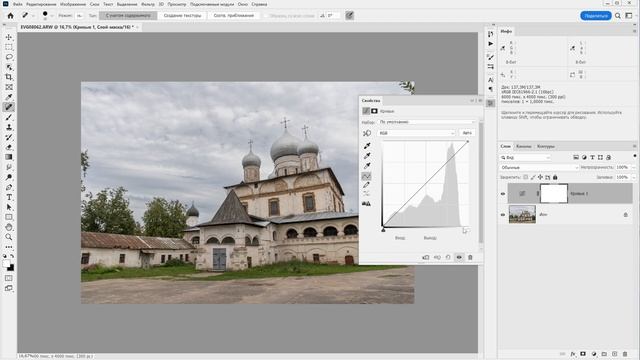Delete the adjustment layer from Properties panel
Screen dimensions: 640x360
[470, 258]
